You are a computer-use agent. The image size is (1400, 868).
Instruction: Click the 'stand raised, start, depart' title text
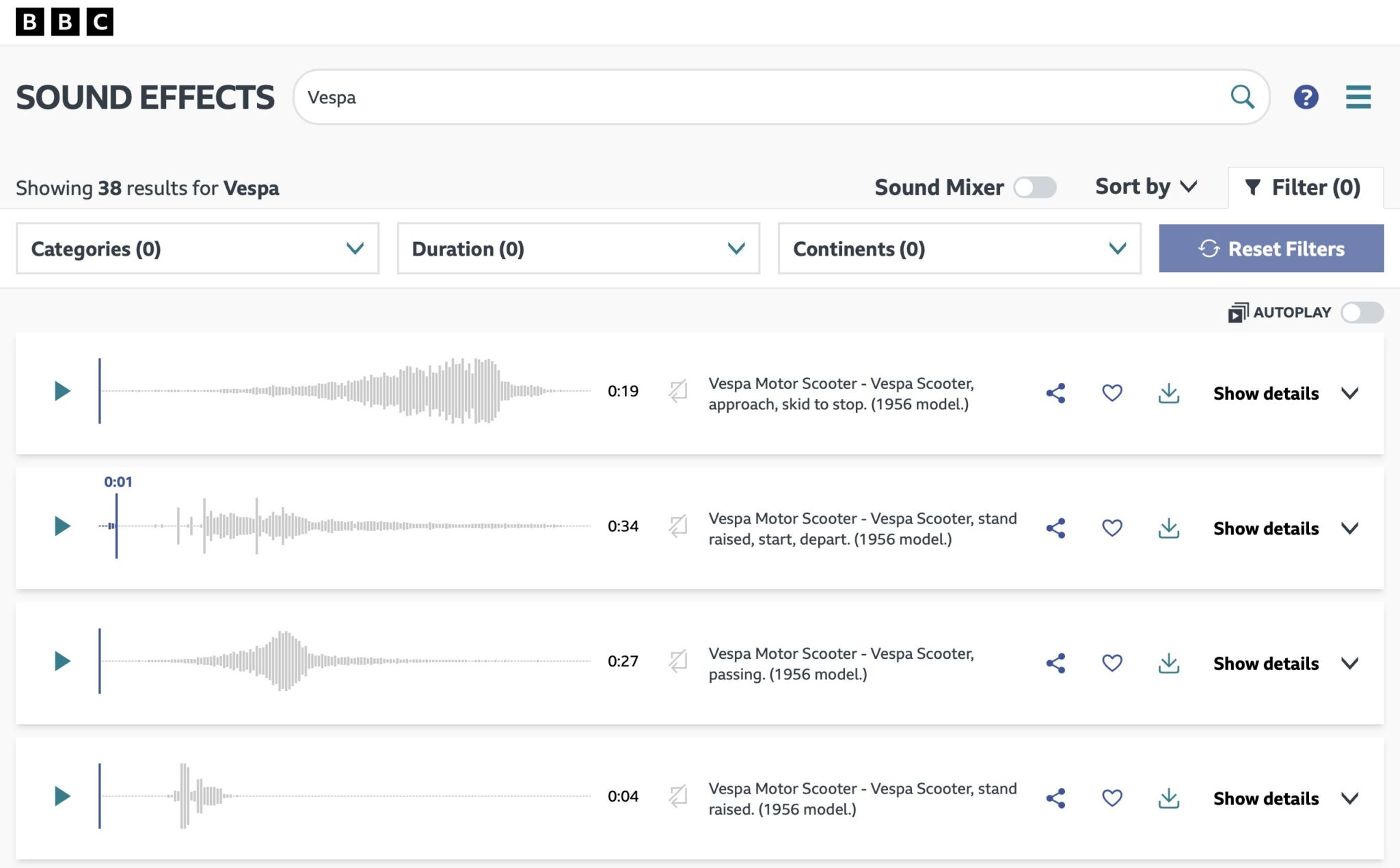pyautogui.click(x=863, y=529)
